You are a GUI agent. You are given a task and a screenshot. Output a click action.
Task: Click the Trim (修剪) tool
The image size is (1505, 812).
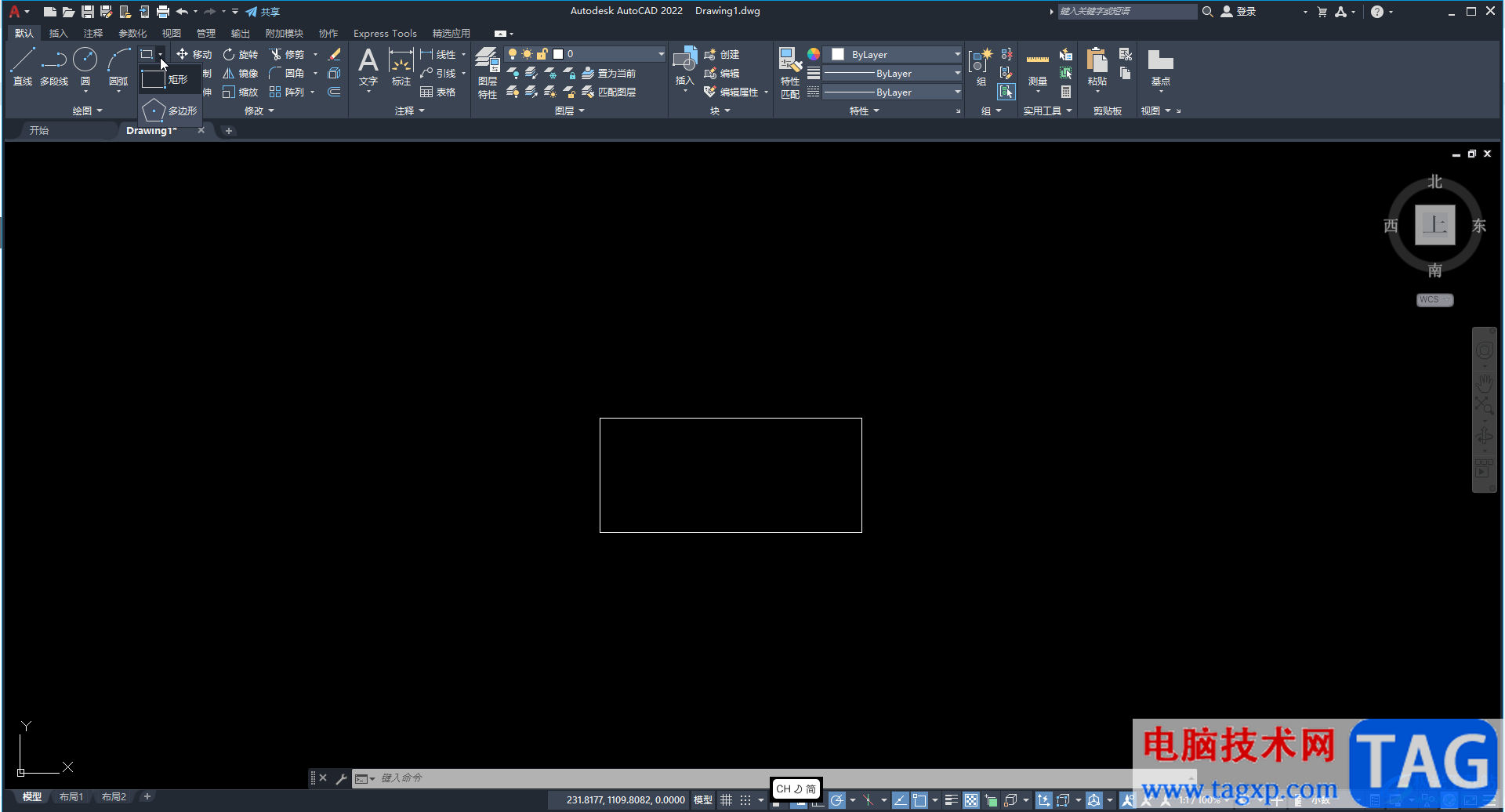tap(287, 54)
